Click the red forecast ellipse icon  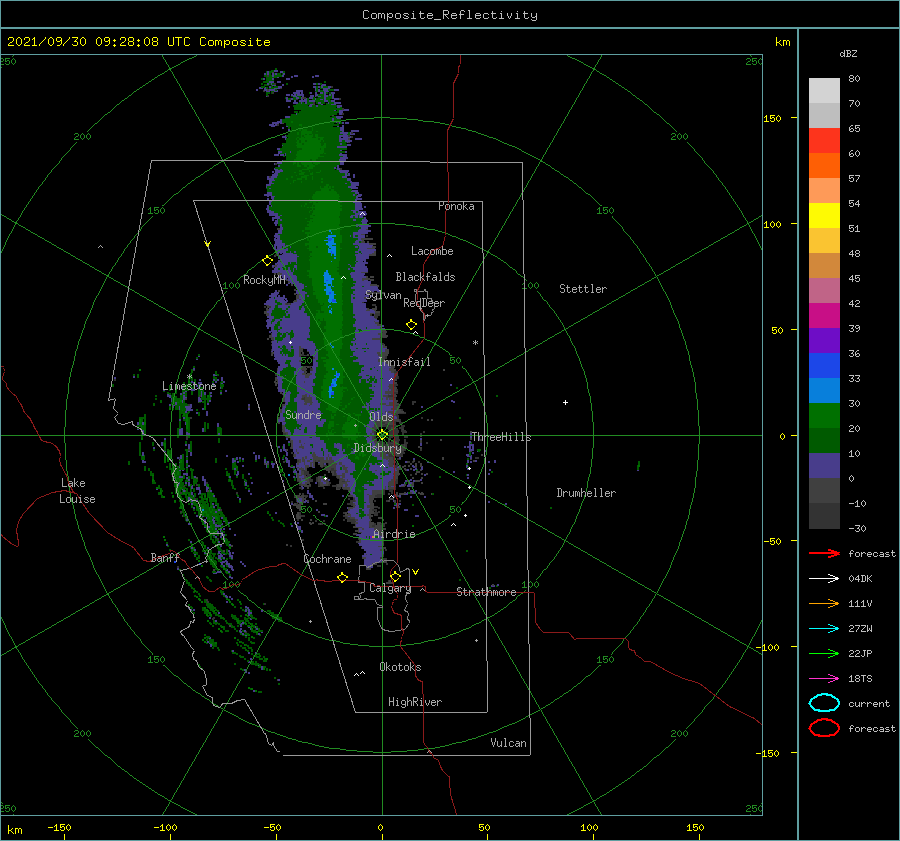824,728
